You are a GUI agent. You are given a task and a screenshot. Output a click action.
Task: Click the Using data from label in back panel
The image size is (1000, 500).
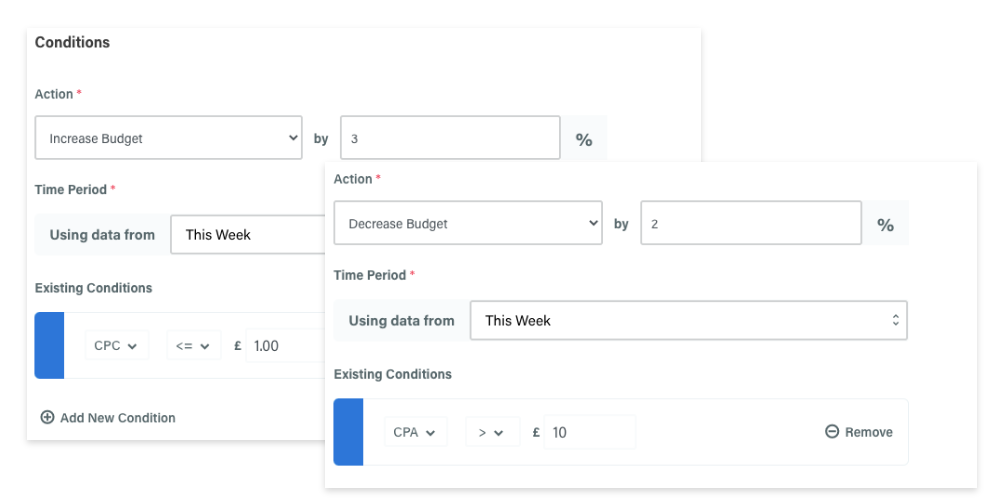pos(102,235)
